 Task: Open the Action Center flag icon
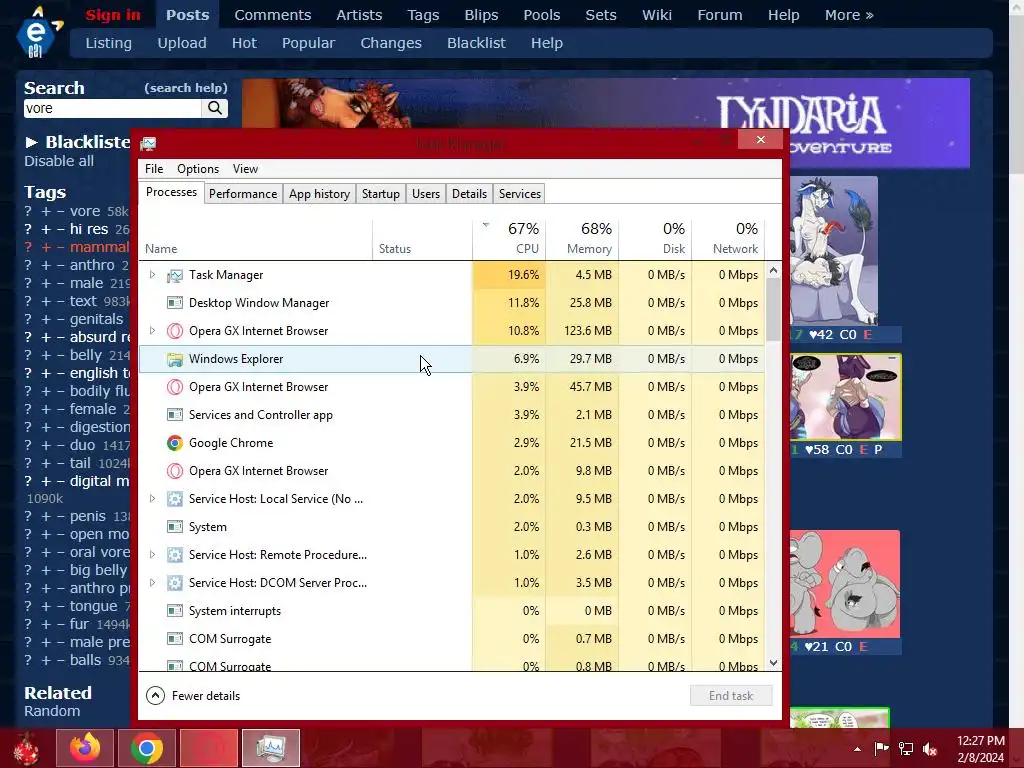coord(882,749)
